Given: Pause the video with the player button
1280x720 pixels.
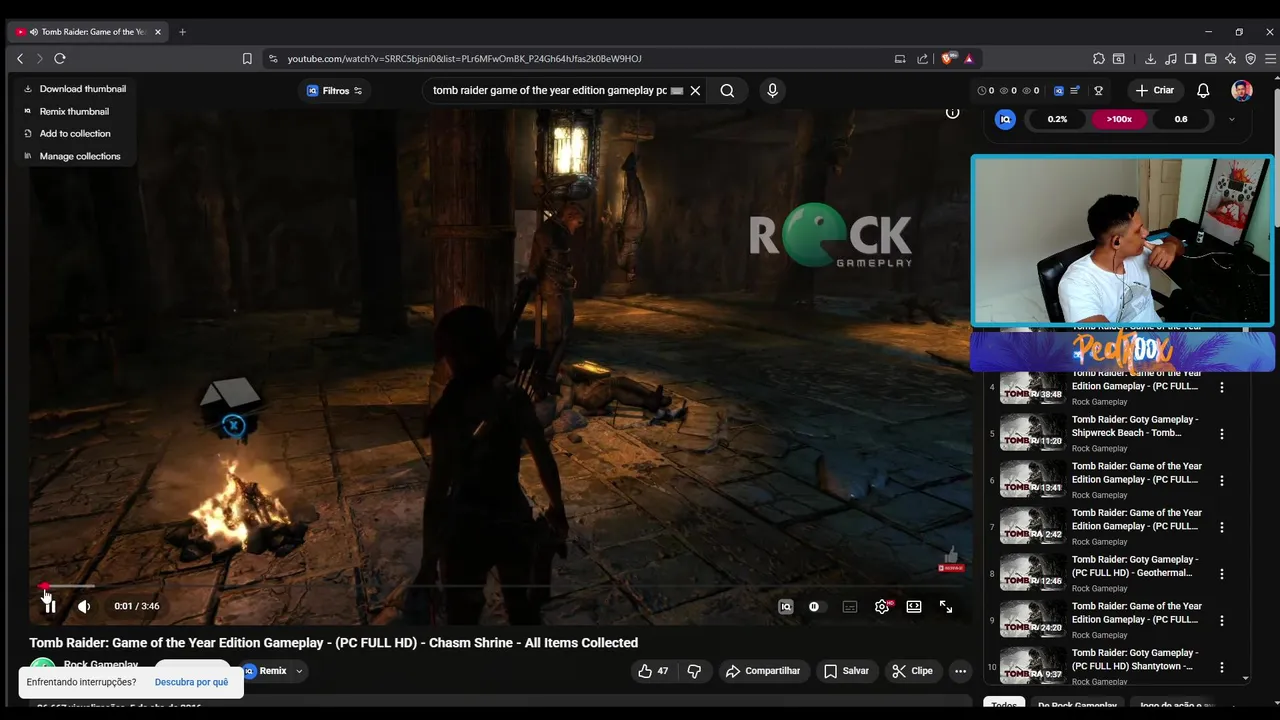Looking at the screenshot, I should pos(49,606).
